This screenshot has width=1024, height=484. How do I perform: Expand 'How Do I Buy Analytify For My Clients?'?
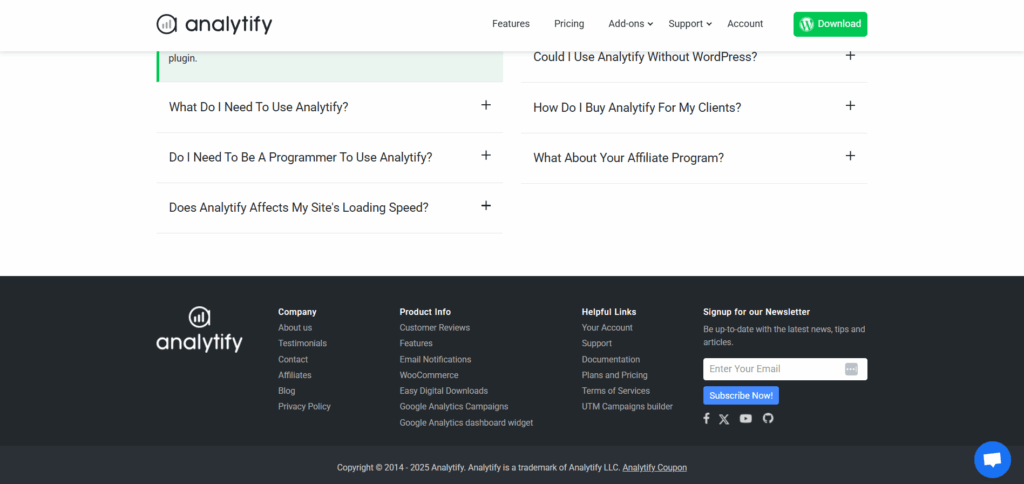[694, 108]
